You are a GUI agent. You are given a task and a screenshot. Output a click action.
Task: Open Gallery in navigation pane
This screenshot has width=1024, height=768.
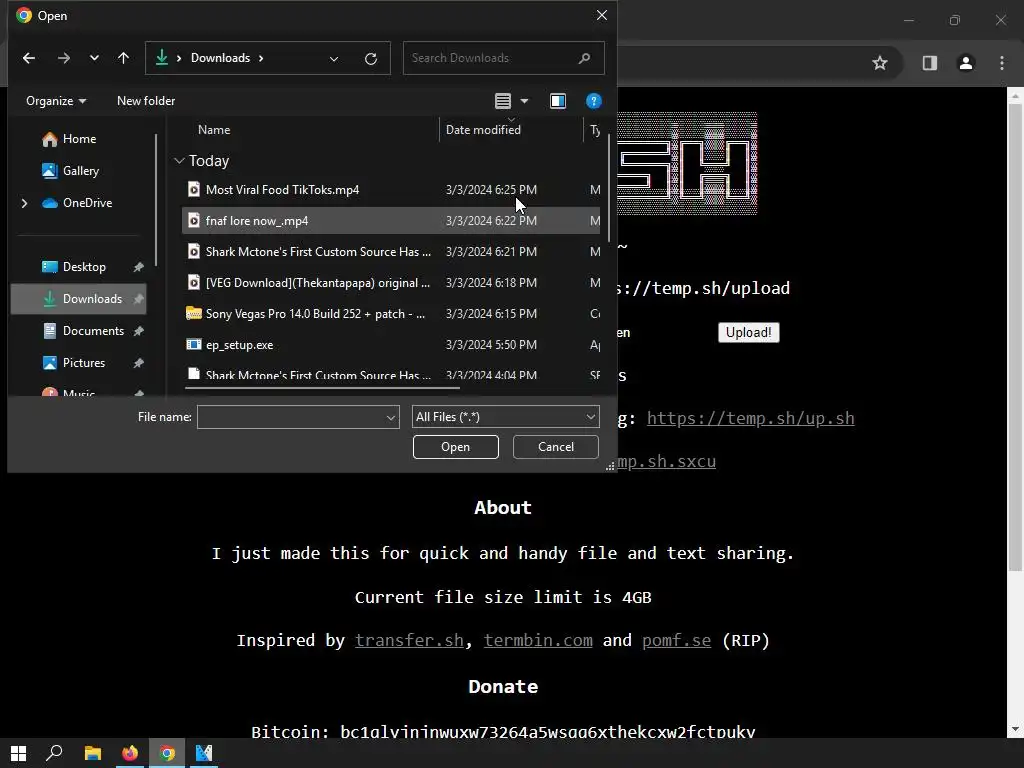coord(70,170)
